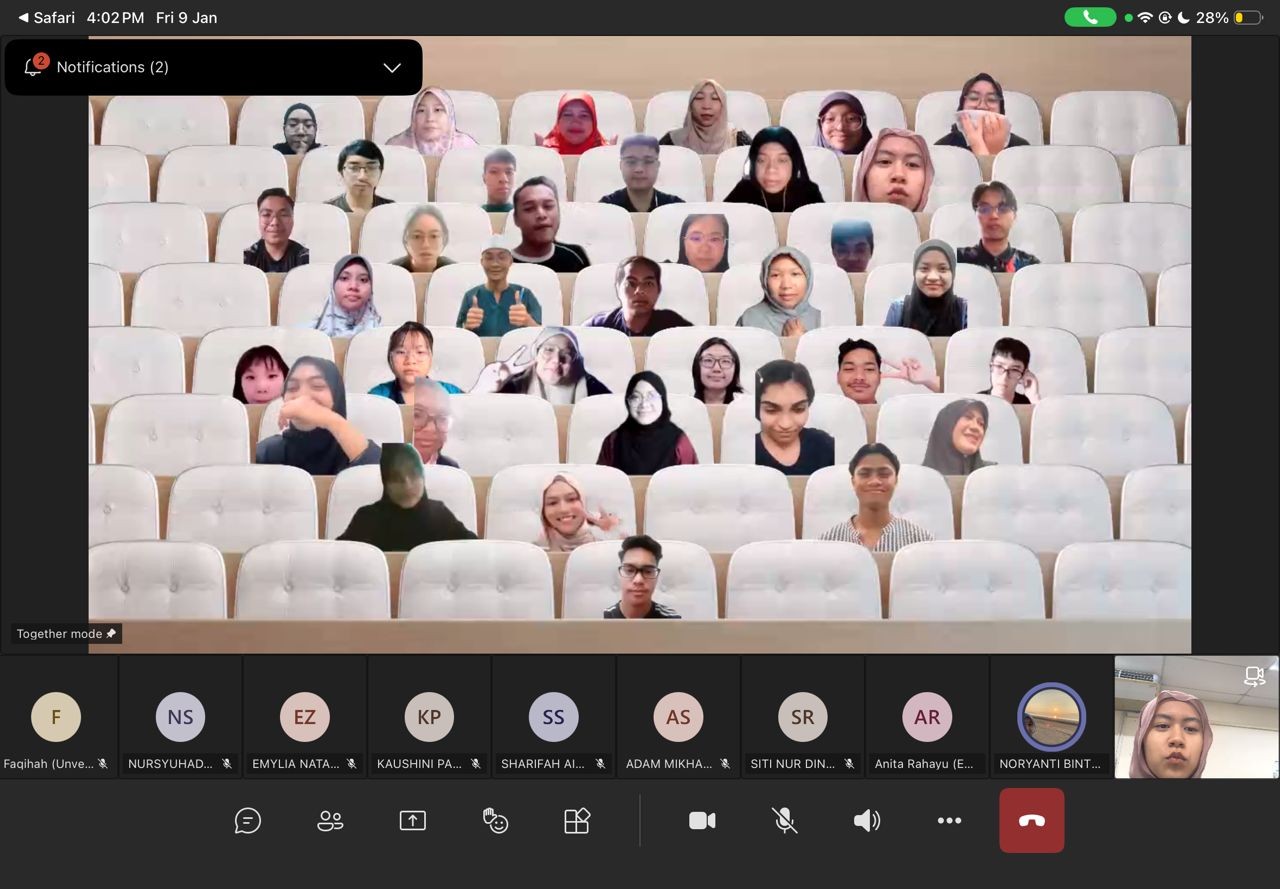This screenshot has height=889, width=1280.
Task: Tap the green active call indicator
Action: point(1090,18)
